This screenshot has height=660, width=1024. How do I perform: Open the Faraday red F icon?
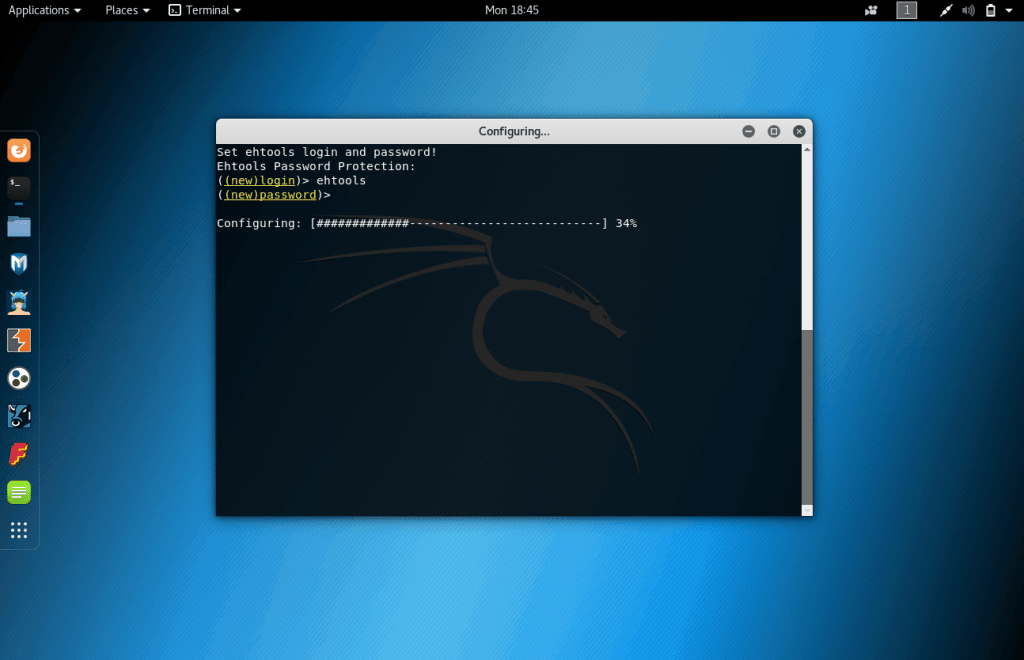pyautogui.click(x=19, y=454)
